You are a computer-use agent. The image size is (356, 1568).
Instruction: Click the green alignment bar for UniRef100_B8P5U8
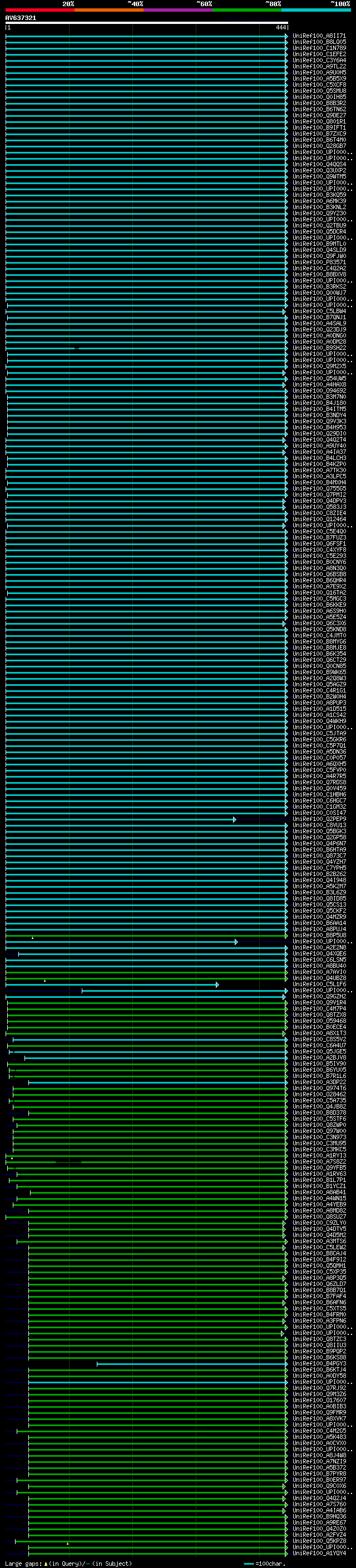click(x=146, y=936)
